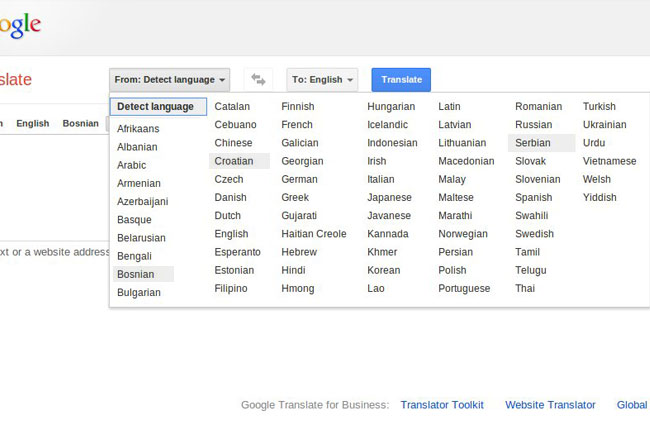Screen dimensions: 650x428
Task: Select Yiddish from the language list
Action: 600,198
